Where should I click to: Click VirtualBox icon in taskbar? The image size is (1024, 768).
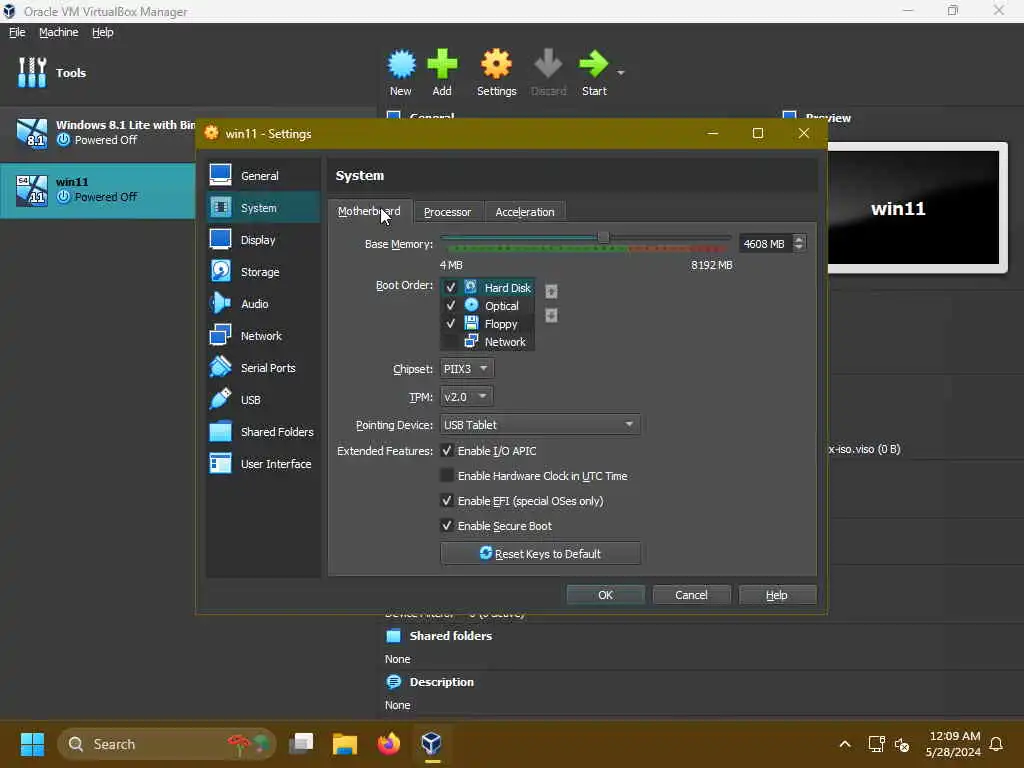click(432, 744)
